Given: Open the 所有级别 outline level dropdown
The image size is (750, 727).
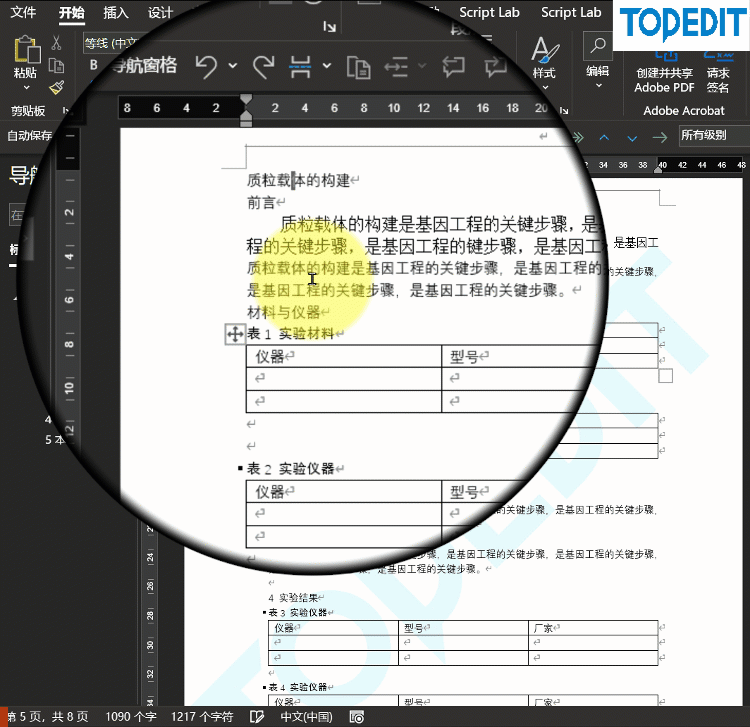Looking at the screenshot, I should tap(714, 135).
